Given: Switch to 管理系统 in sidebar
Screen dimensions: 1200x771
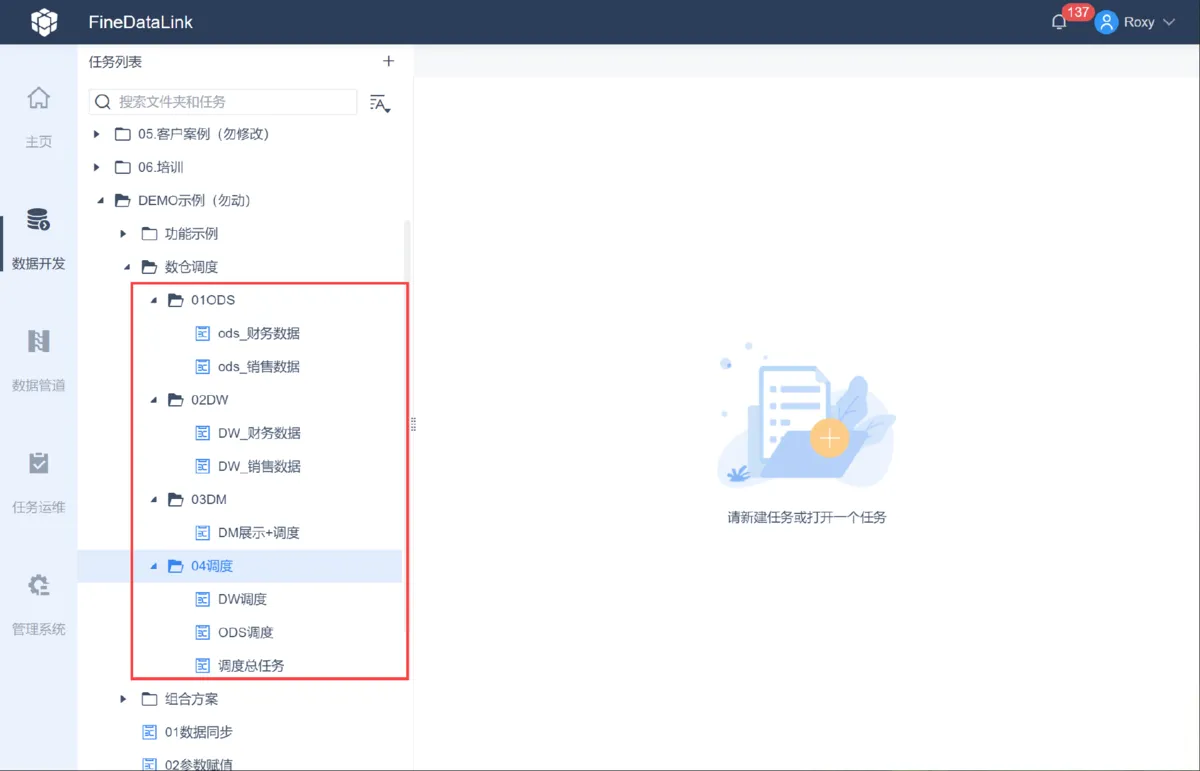Looking at the screenshot, I should tap(38, 629).
